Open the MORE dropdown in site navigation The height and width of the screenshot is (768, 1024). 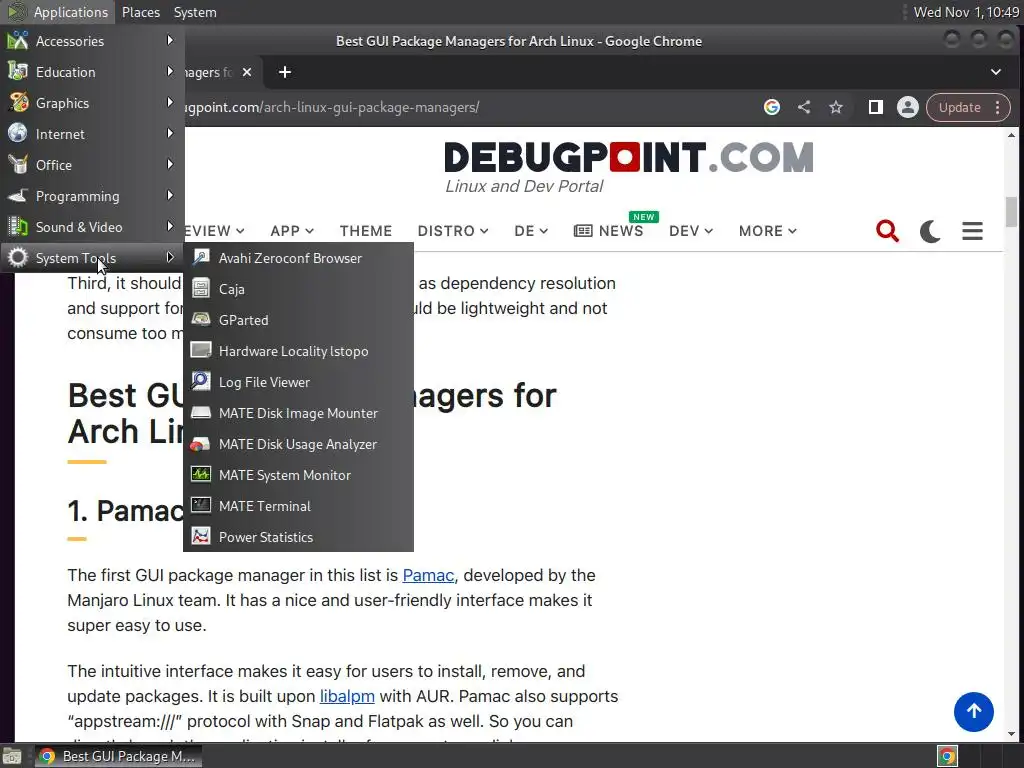767,231
